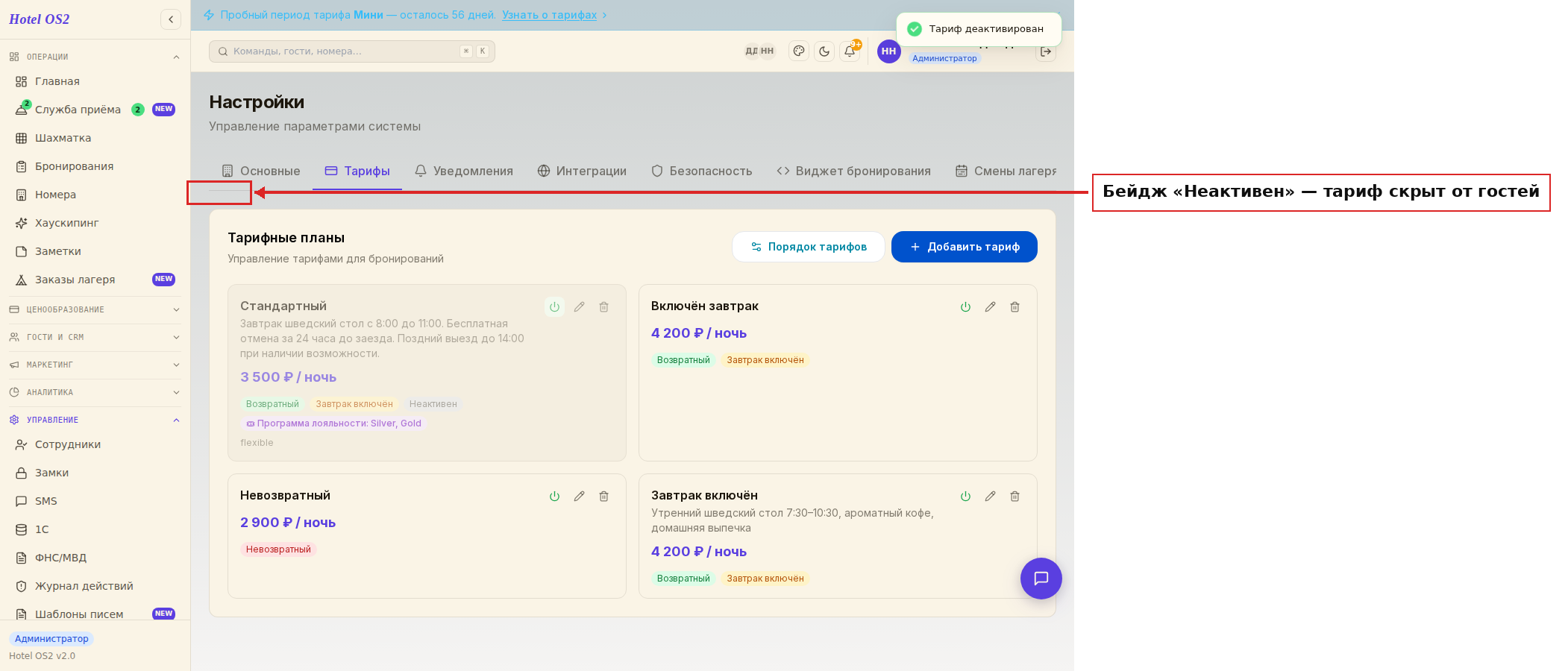Collapse the Управление sidebar section
Image resolution: width=1568 pixels, height=671 pixels.
coord(95,420)
